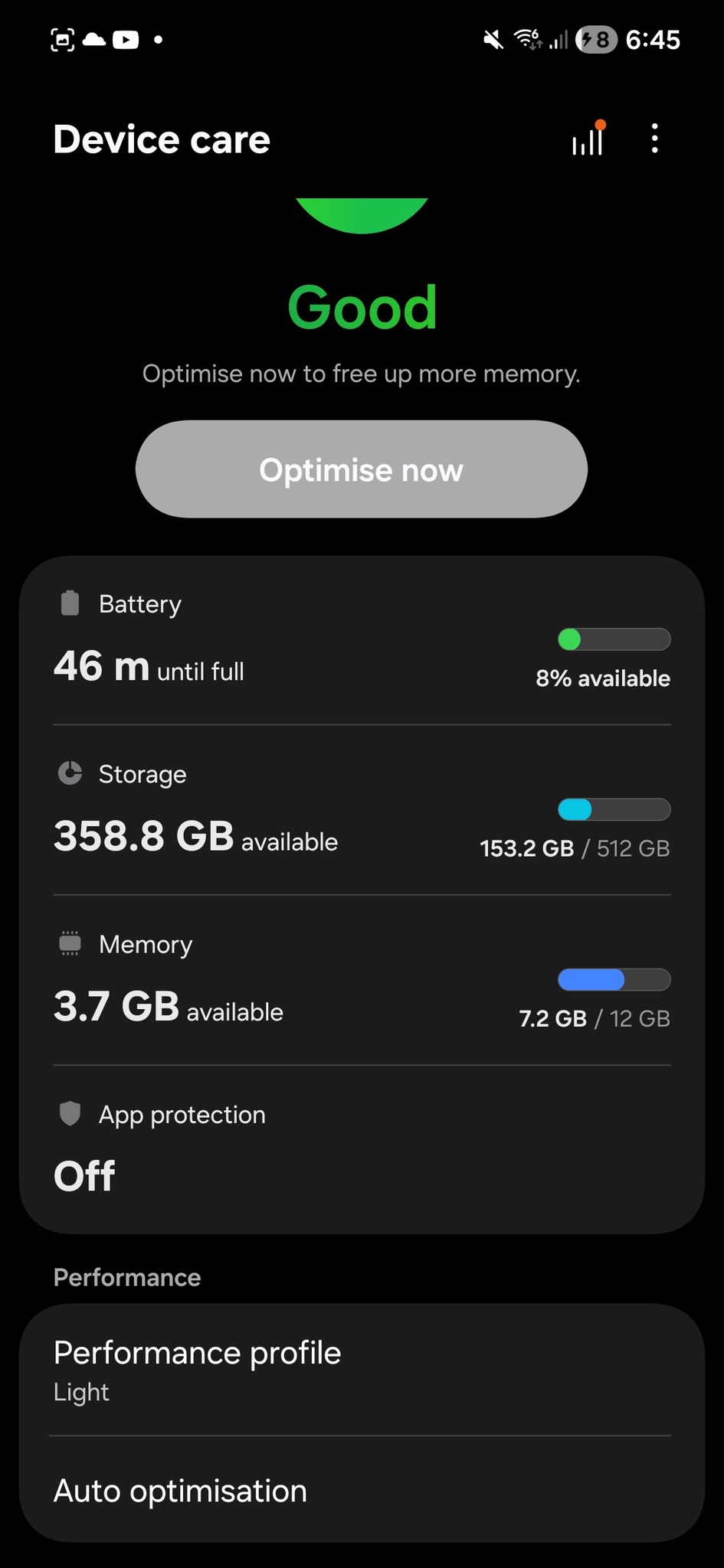Tap the Memory chip icon
This screenshot has width=724, height=1568.
70,943
